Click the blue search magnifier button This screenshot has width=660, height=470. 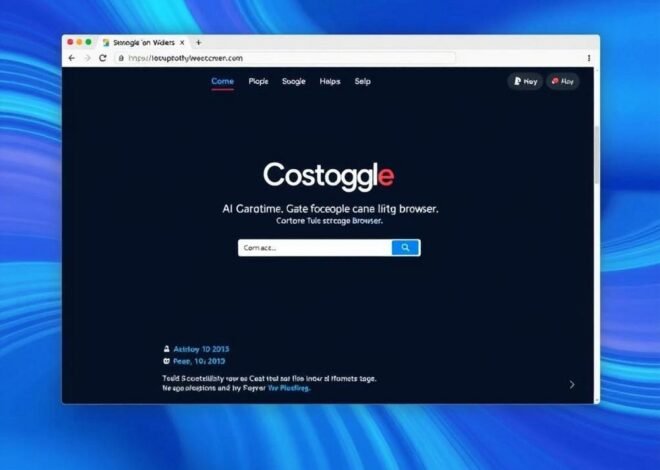click(x=405, y=247)
